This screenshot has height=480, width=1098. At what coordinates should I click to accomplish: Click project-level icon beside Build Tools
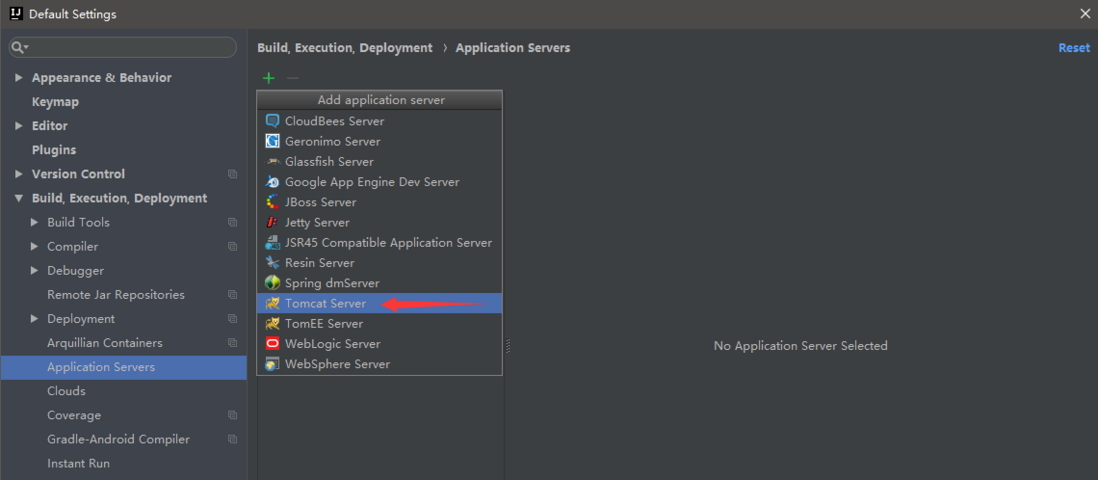232,223
